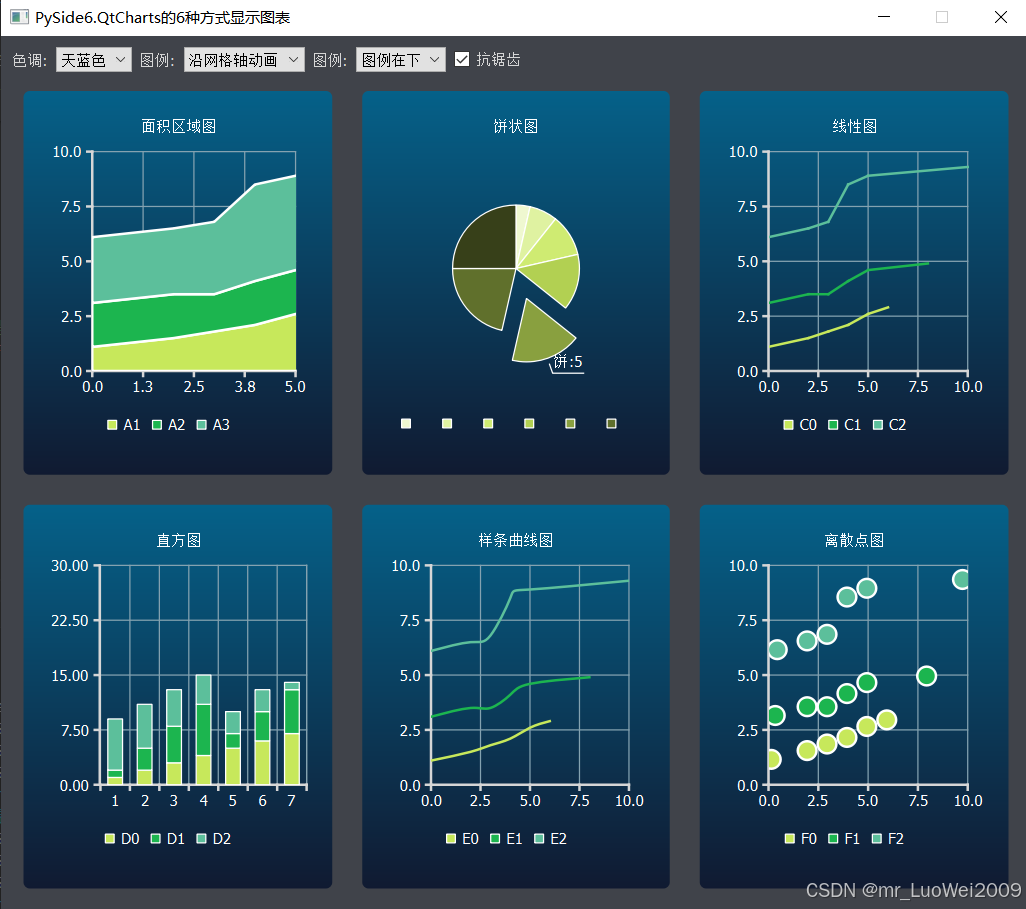Click the D1 legend marker in bar chart
The image size is (1026, 909).
156,838
